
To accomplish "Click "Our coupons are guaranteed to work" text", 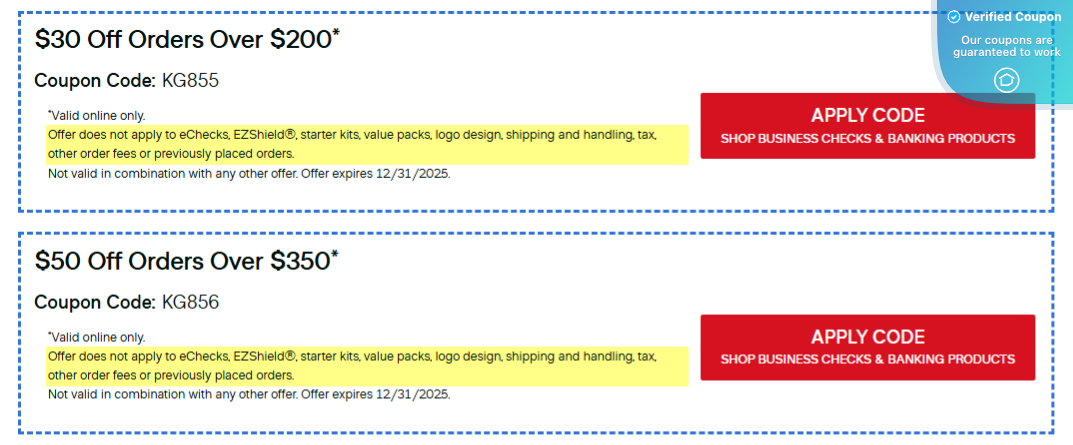I will coord(1006,46).
